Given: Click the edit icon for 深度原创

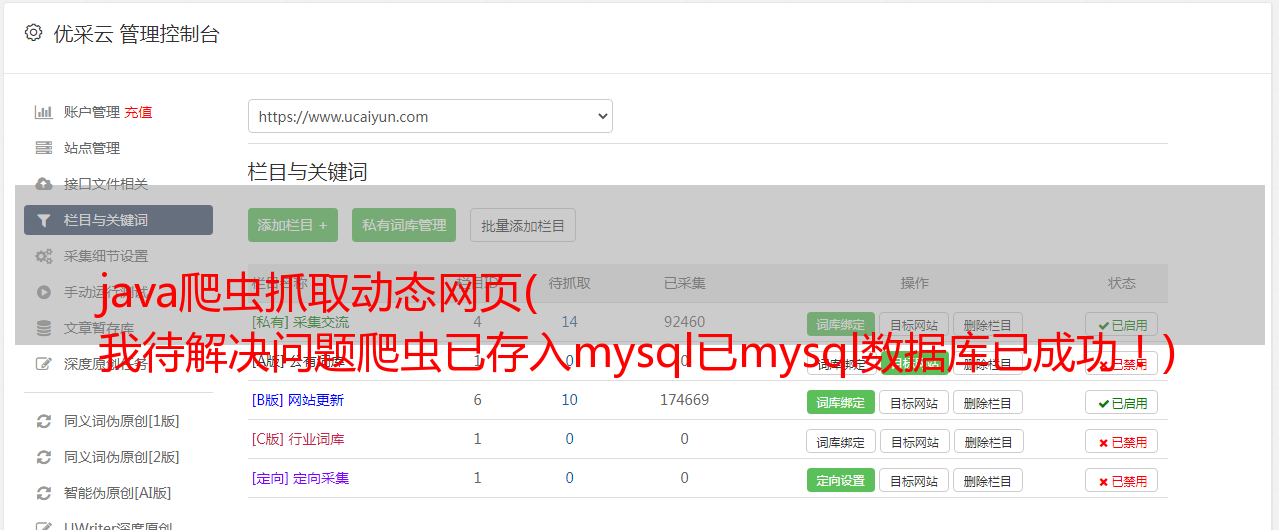Looking at the screenshot, I should click(x=43, y=364).
